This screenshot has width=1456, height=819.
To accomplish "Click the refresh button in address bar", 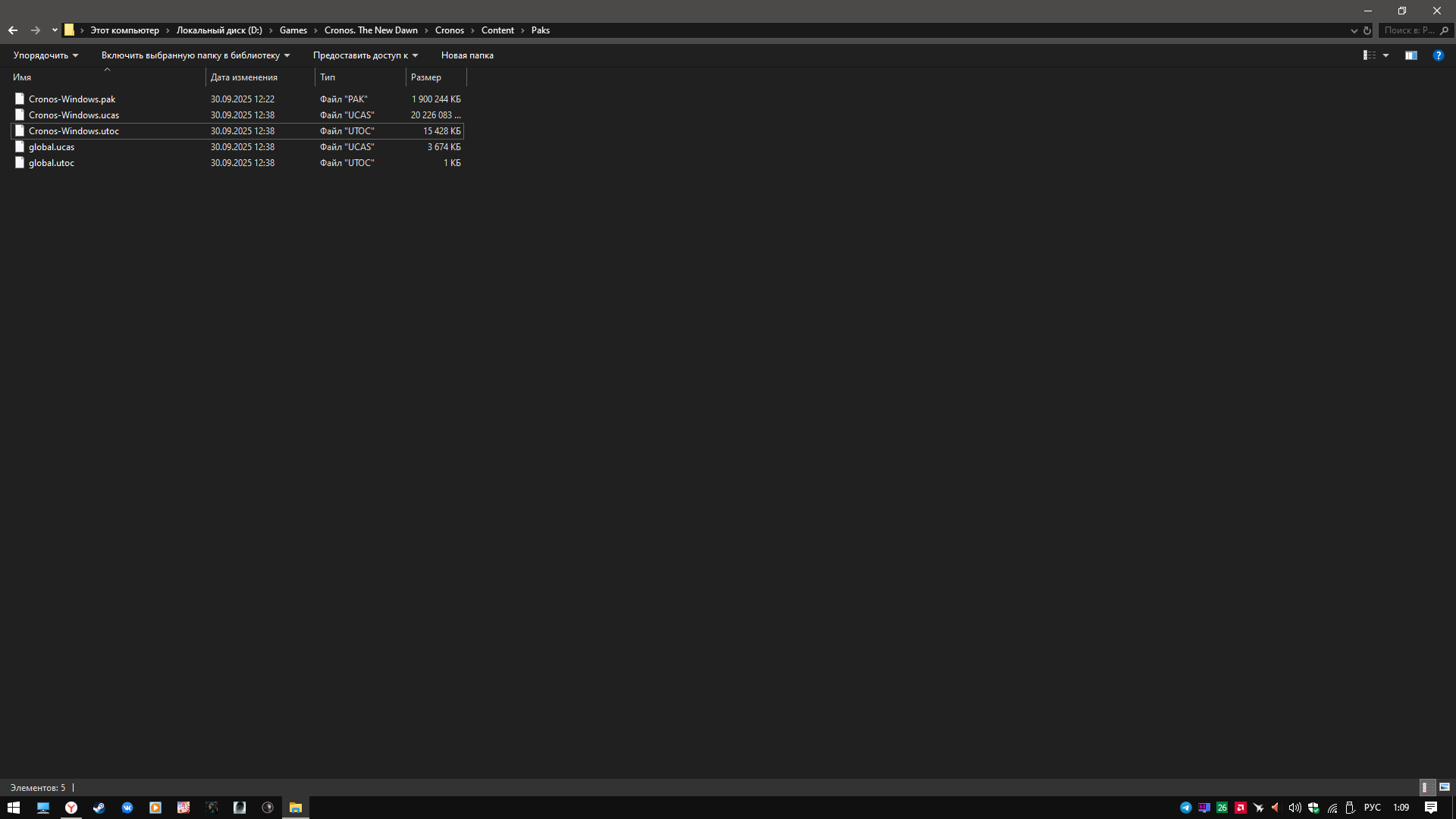I will coord(1367,30).
